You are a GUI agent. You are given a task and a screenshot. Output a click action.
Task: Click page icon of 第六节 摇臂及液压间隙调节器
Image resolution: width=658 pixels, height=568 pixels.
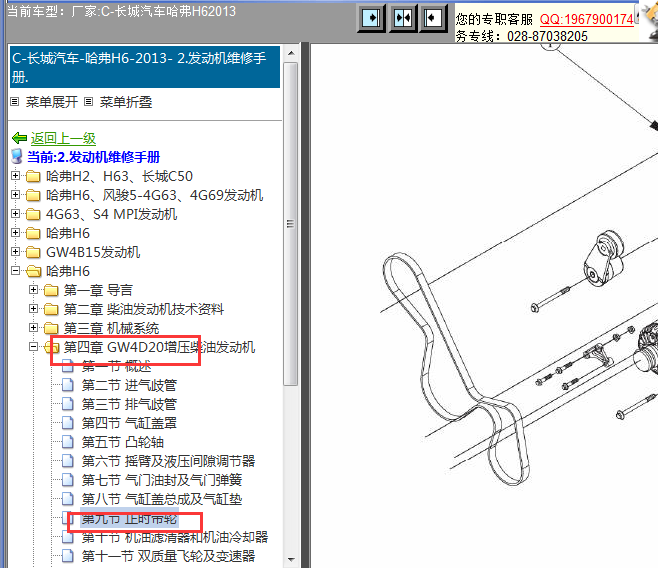click(x=68, y=461)
